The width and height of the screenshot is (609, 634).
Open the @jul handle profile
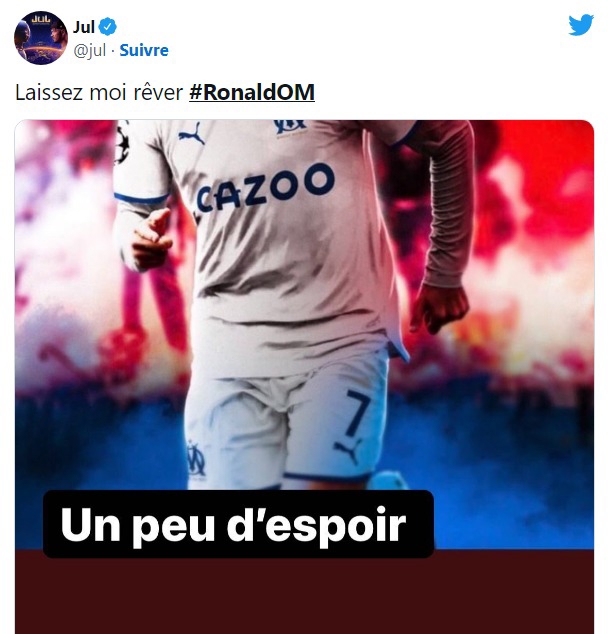(89, 51)
